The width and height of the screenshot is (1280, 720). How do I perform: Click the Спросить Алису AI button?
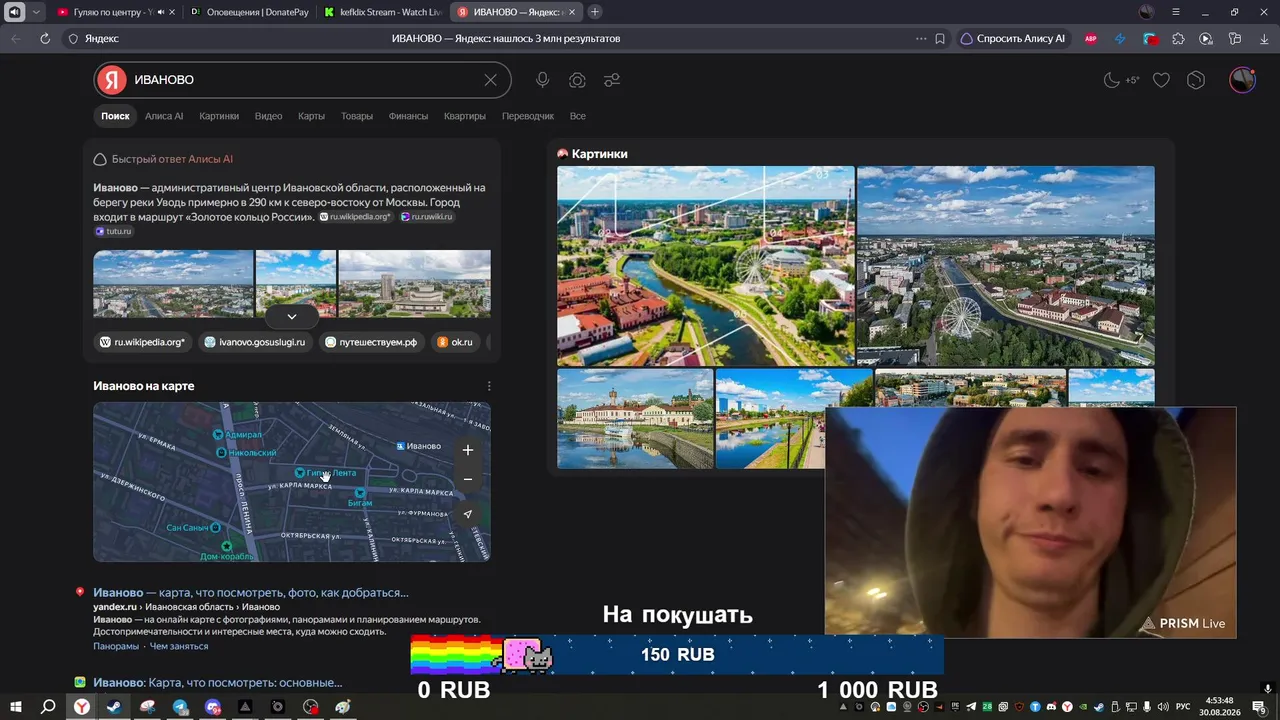1013,39
